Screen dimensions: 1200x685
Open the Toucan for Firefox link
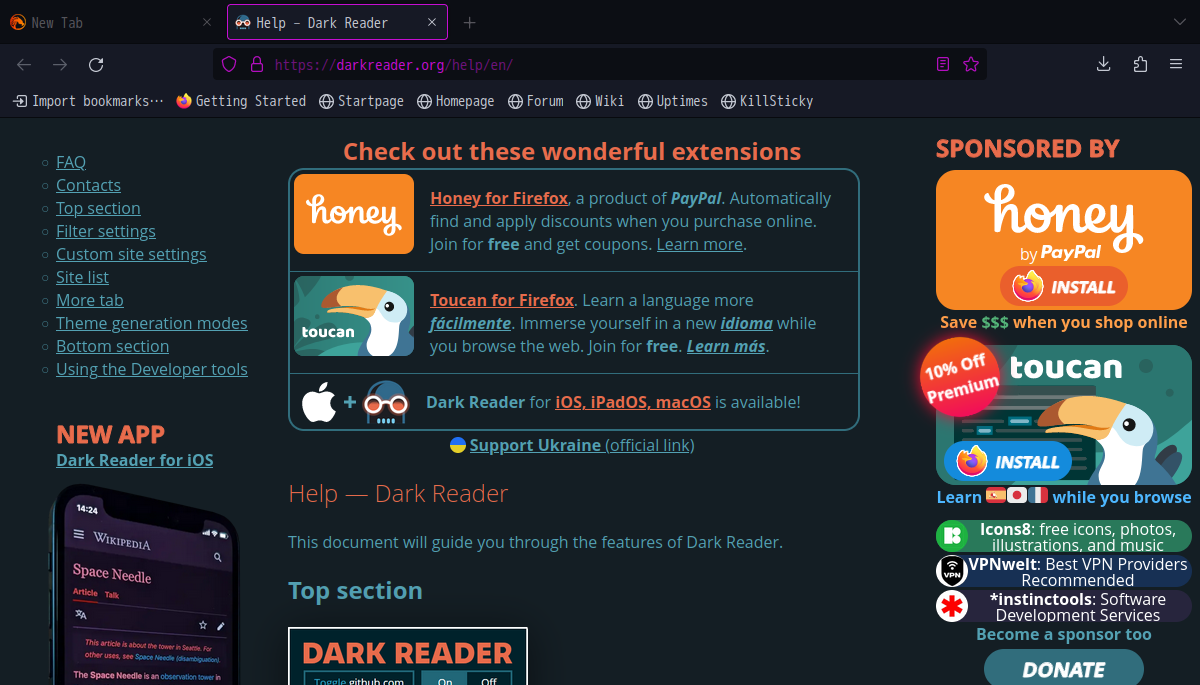pos(502,300)
